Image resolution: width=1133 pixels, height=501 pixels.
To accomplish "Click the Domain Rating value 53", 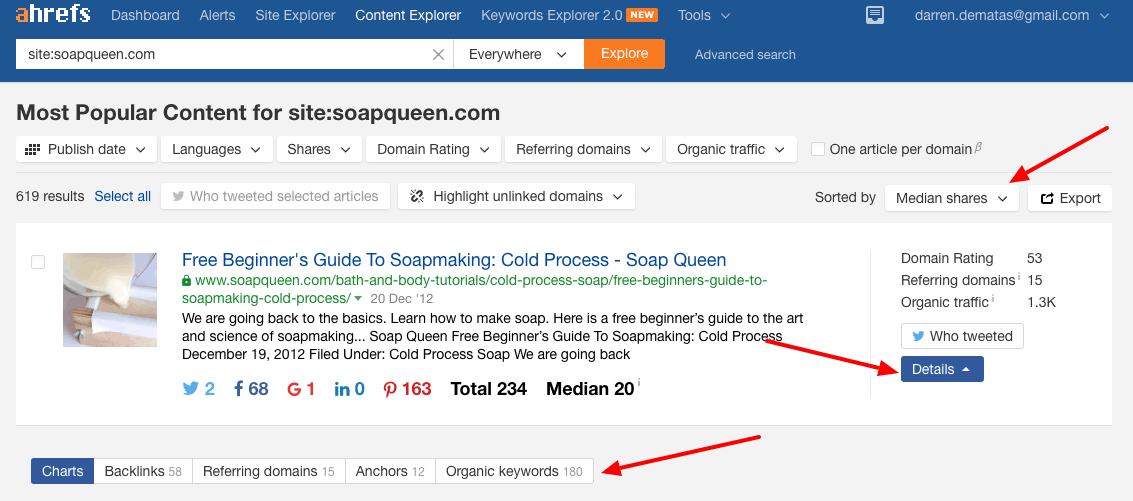I will pos(1034,258).
